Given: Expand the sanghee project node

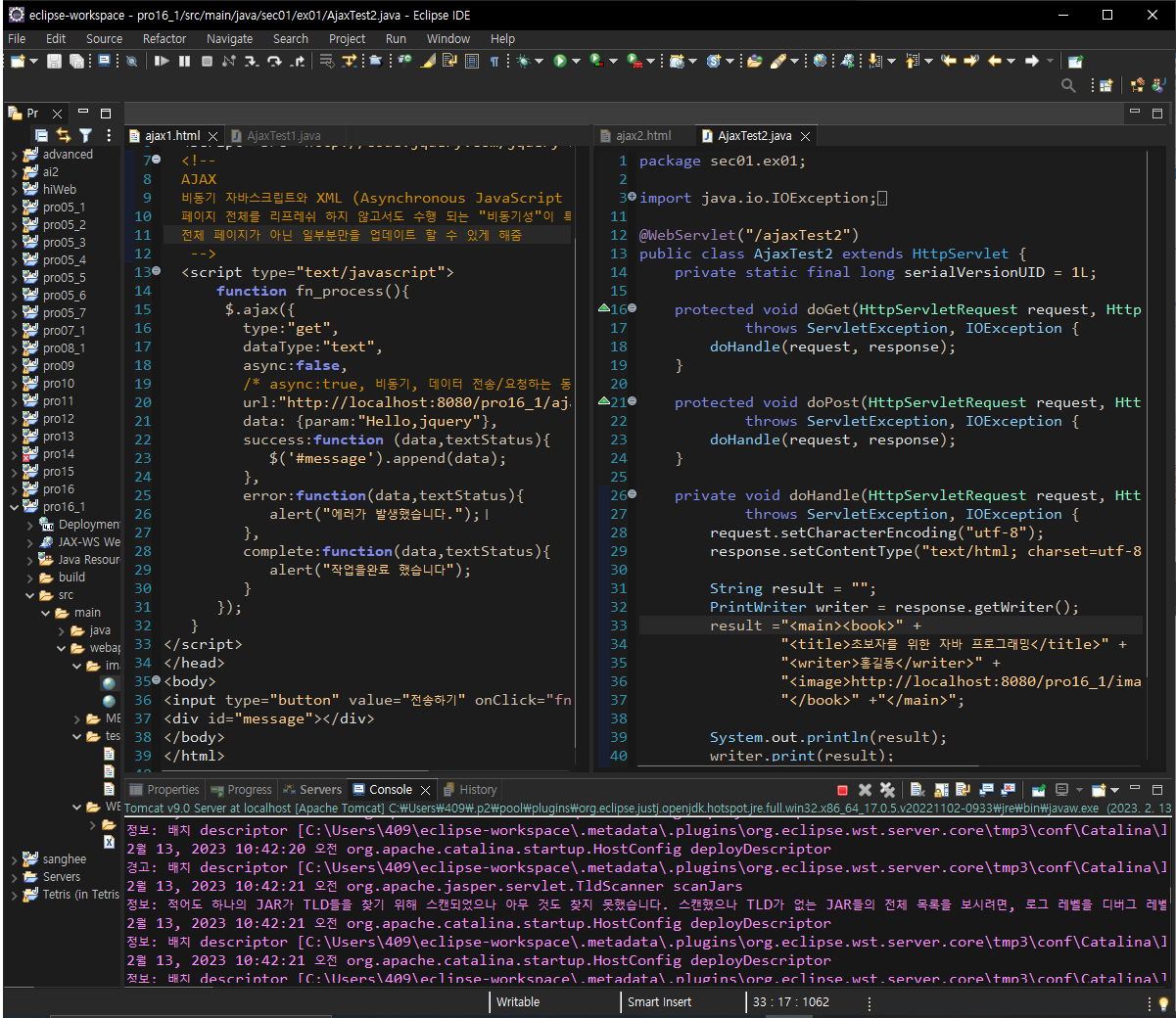Looking at the screenshot, I should tap(14, 859).
